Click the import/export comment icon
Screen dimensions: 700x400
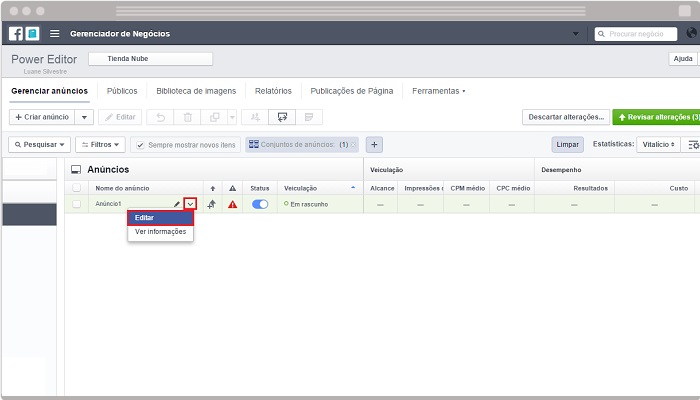(282, 117)
